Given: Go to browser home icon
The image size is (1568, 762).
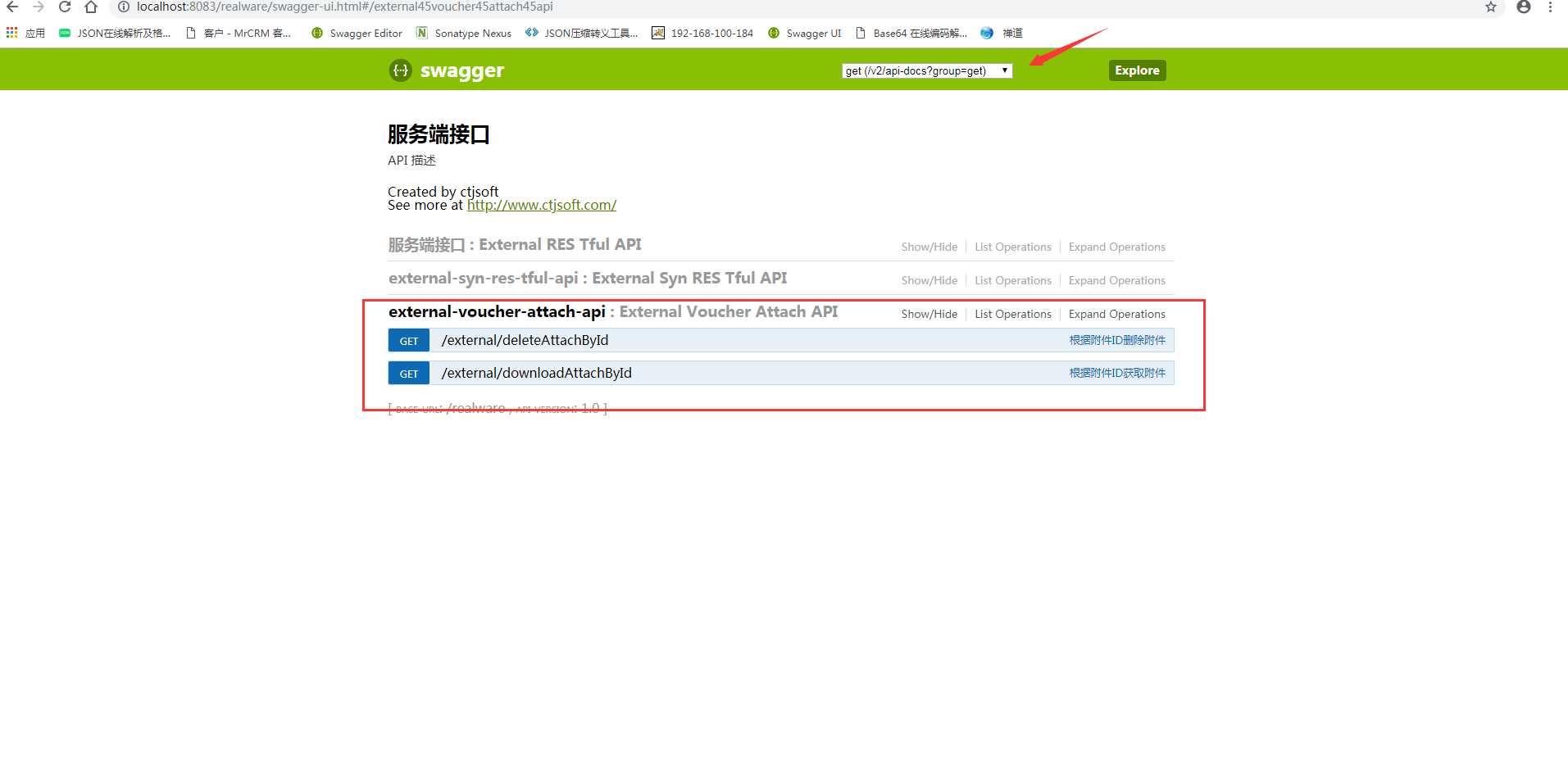Looking at the screenshot, I should coord(91,7).
